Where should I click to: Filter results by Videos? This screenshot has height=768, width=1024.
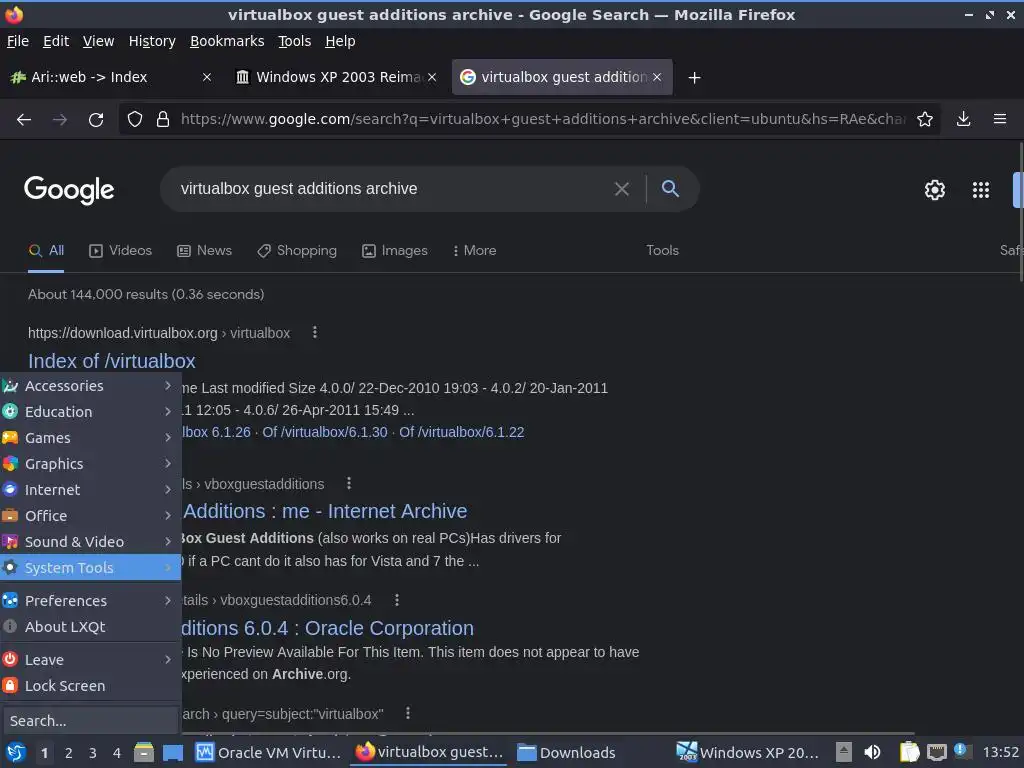pyautogui.click(x=120, y=251)
